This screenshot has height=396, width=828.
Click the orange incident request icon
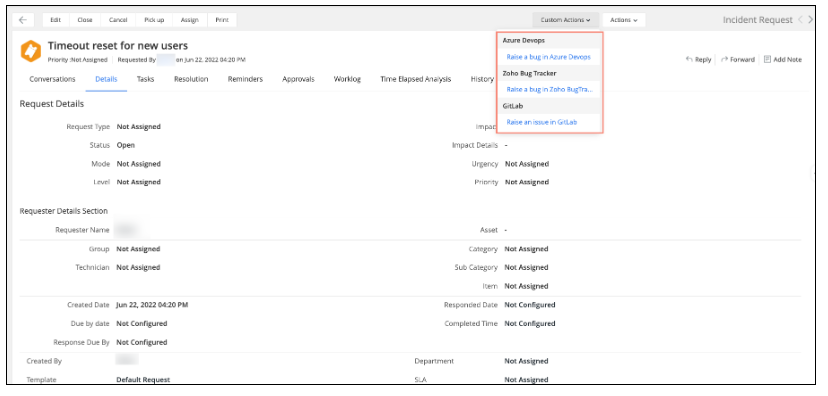pos(31,51)
